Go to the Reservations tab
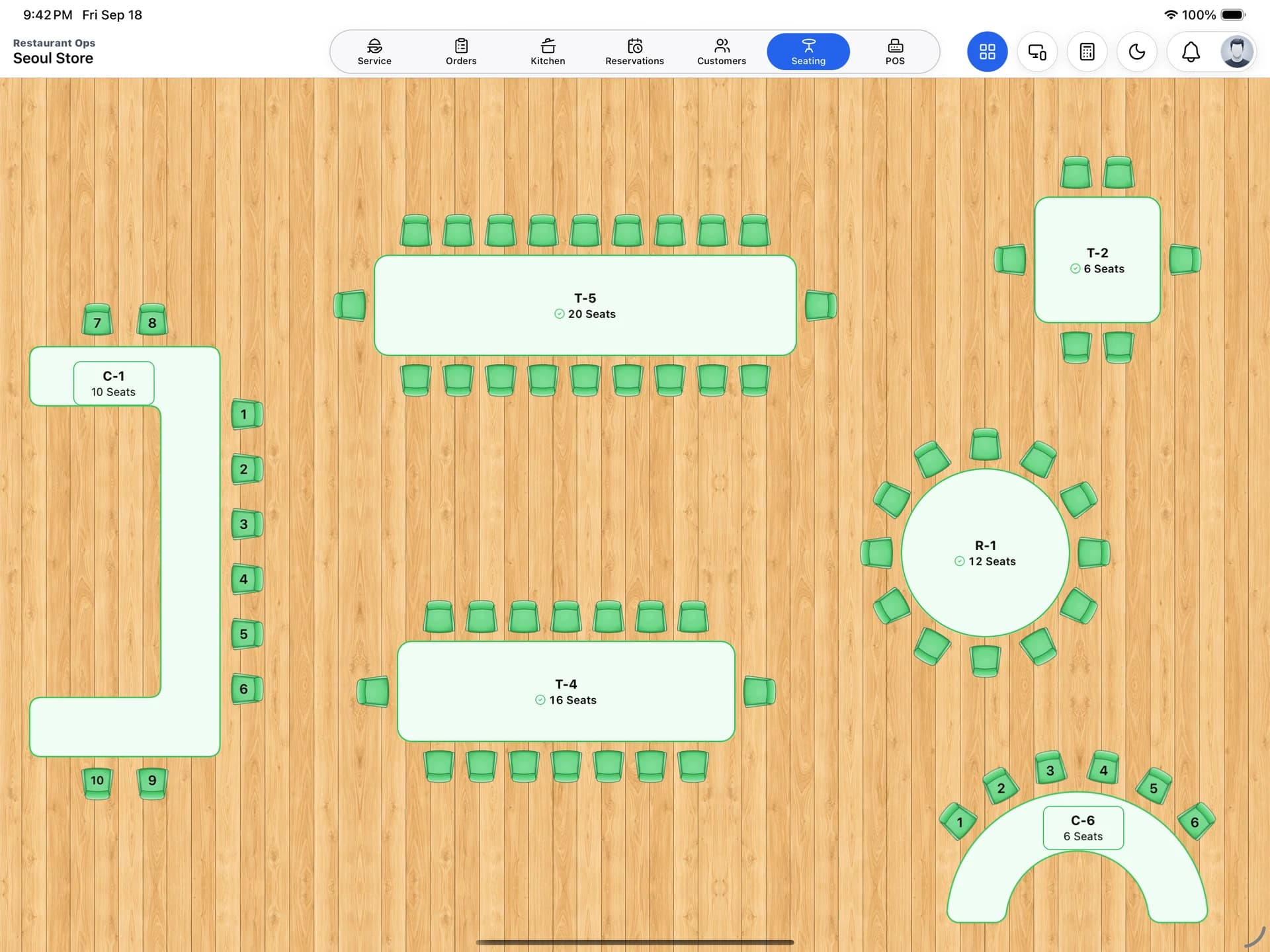1270x952 pixels. point(634,52)
